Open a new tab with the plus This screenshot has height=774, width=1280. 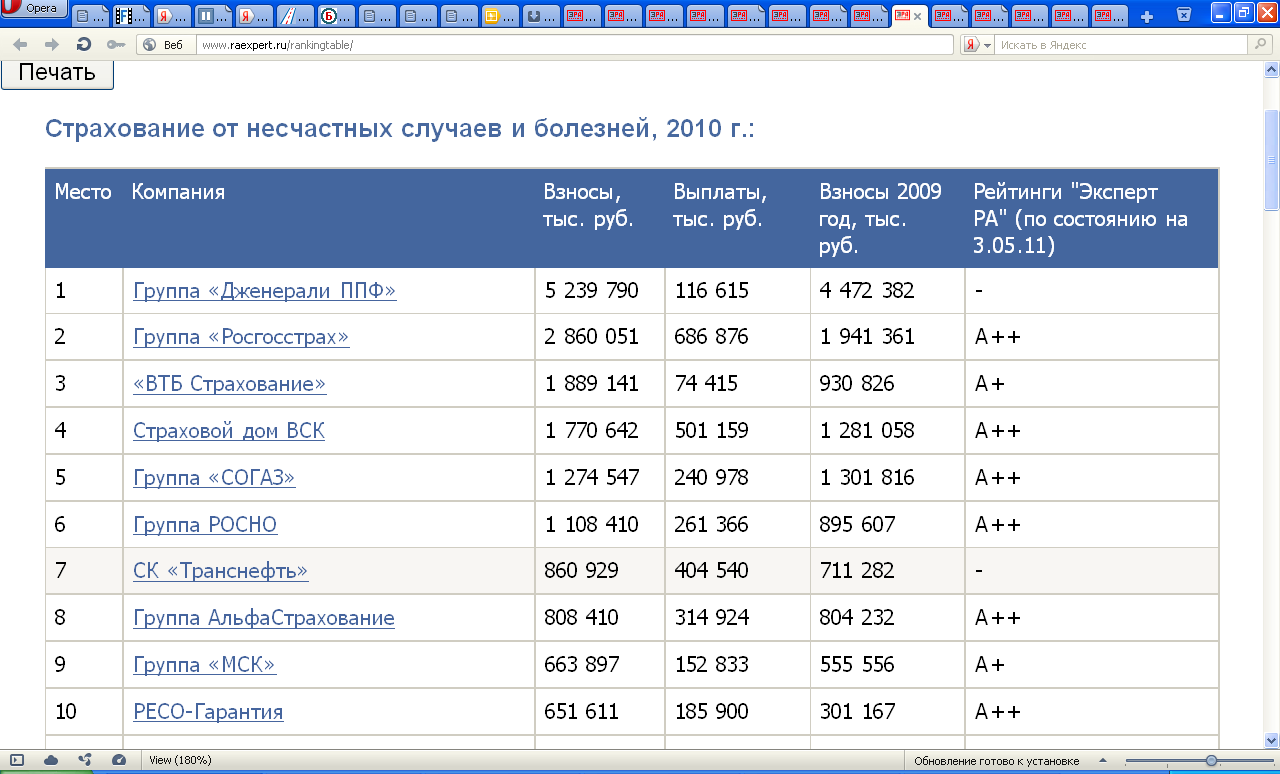[1147, 16]
